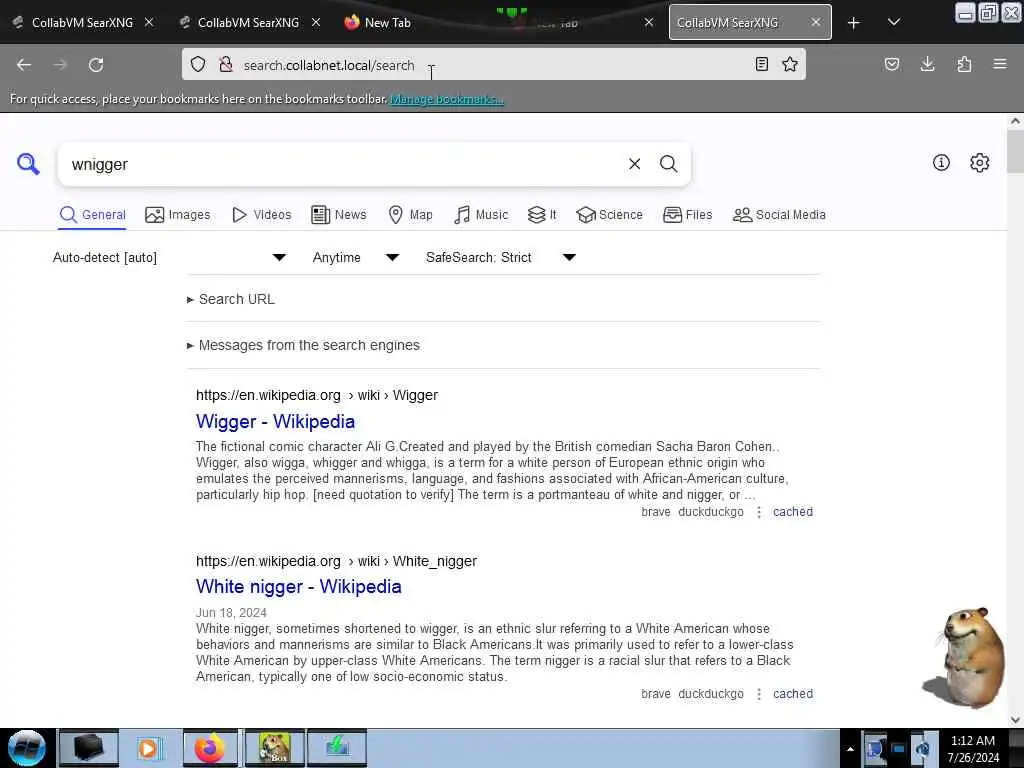Select the General category tab

coord(92,215)
